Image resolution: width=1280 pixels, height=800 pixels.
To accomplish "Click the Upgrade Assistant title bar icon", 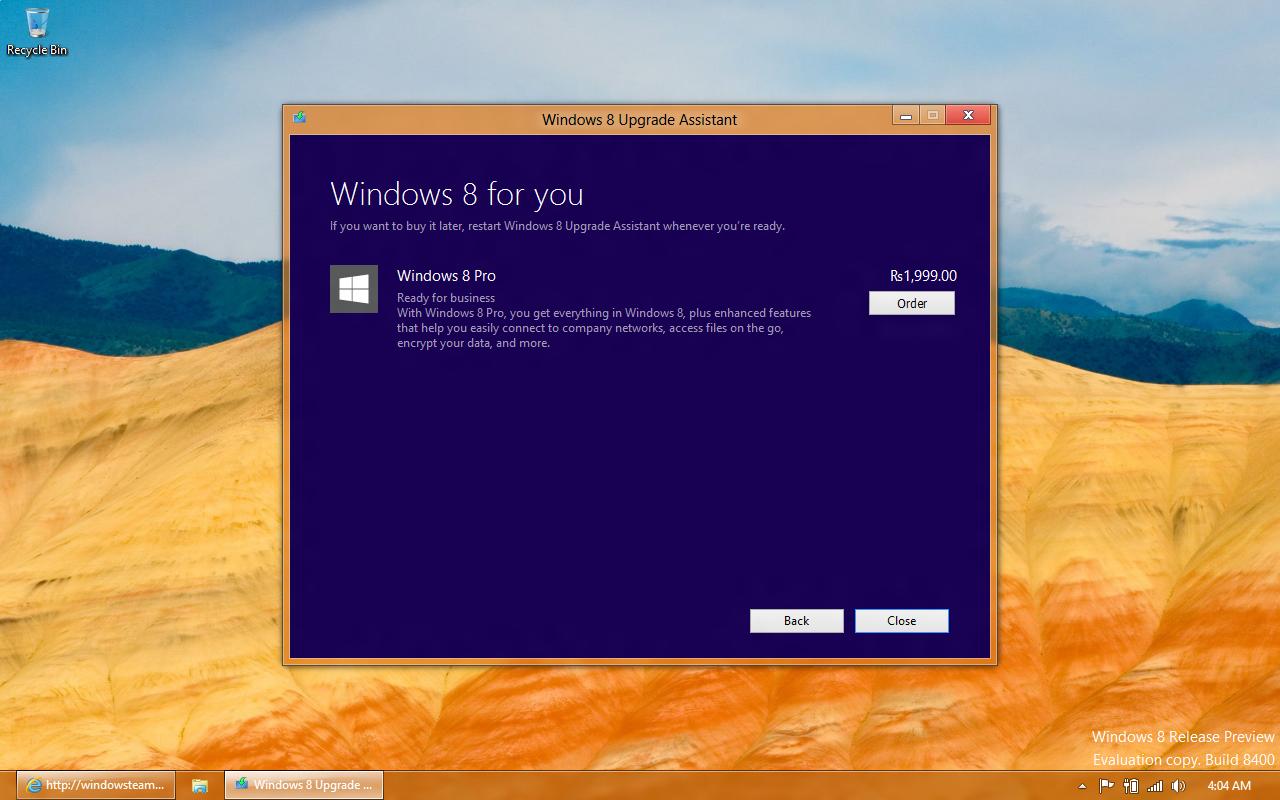I will coord(299,118).
